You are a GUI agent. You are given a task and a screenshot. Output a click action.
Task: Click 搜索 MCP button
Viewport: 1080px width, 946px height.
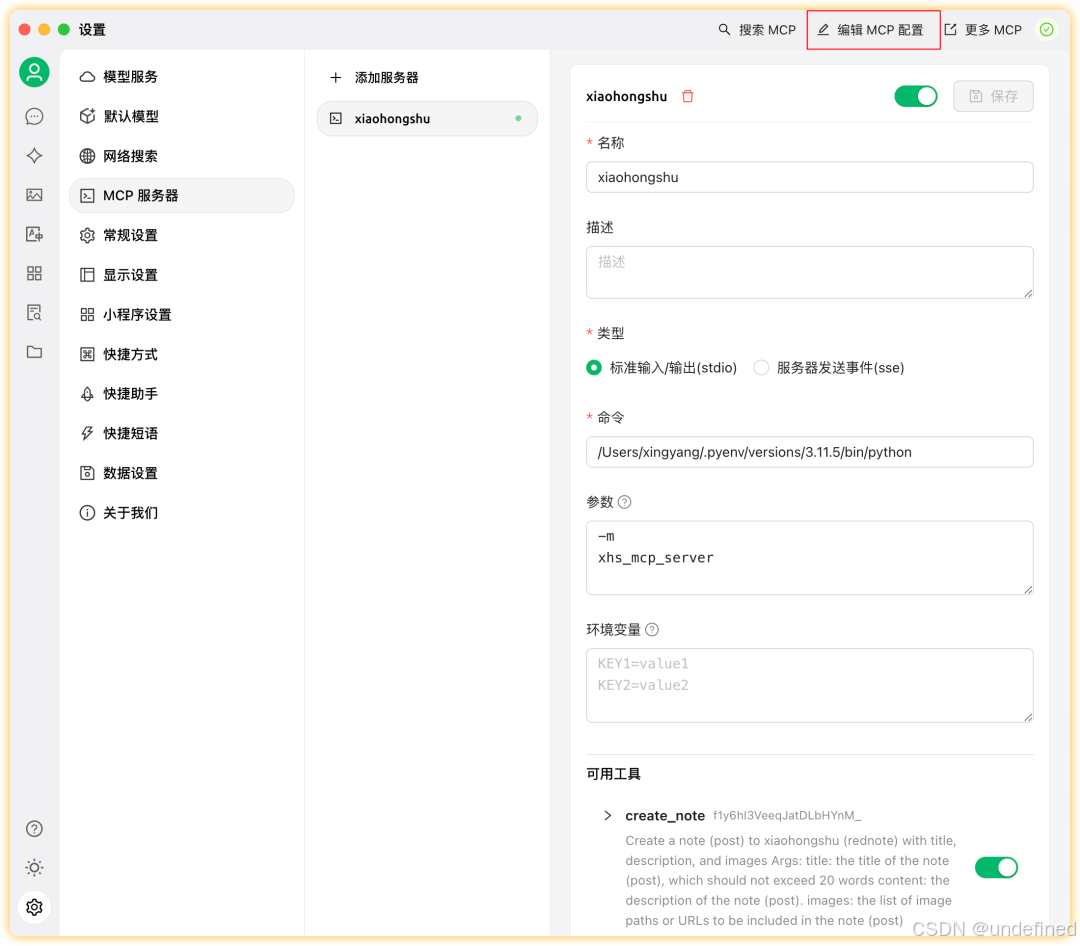tap(756, 30)
